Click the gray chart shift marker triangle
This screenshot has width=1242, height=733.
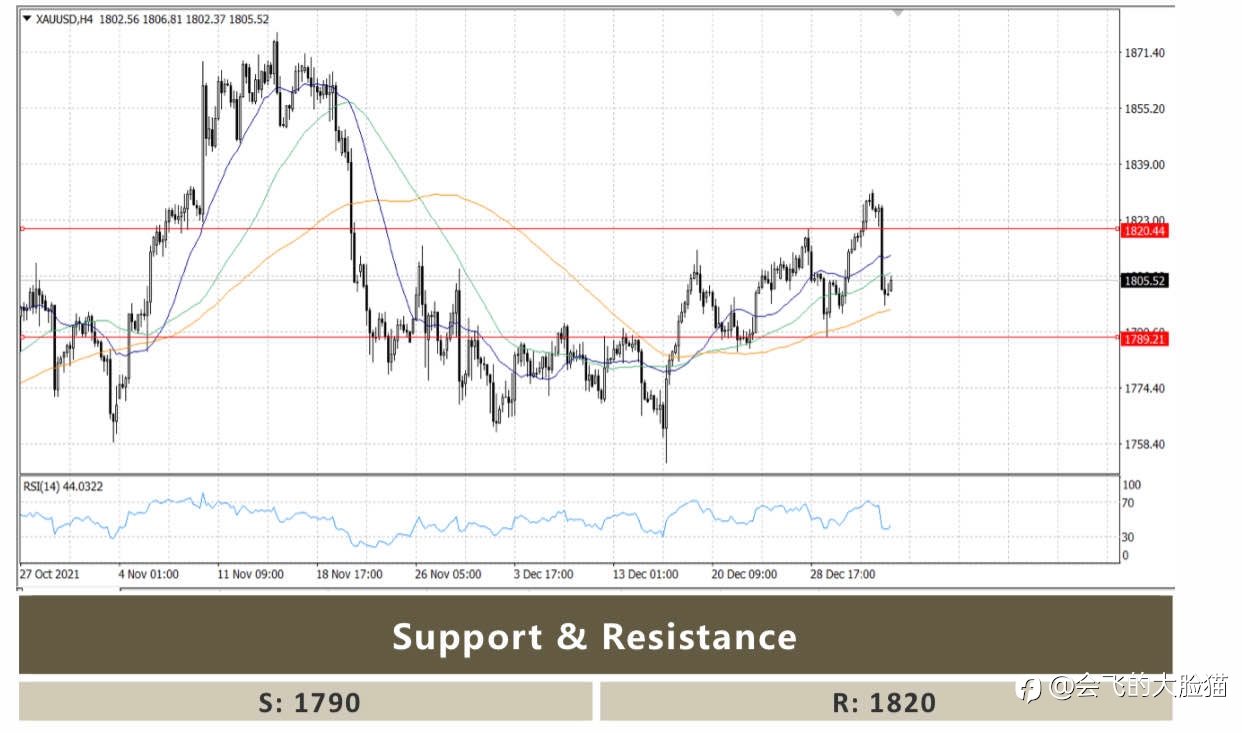[x=898, y=13]
